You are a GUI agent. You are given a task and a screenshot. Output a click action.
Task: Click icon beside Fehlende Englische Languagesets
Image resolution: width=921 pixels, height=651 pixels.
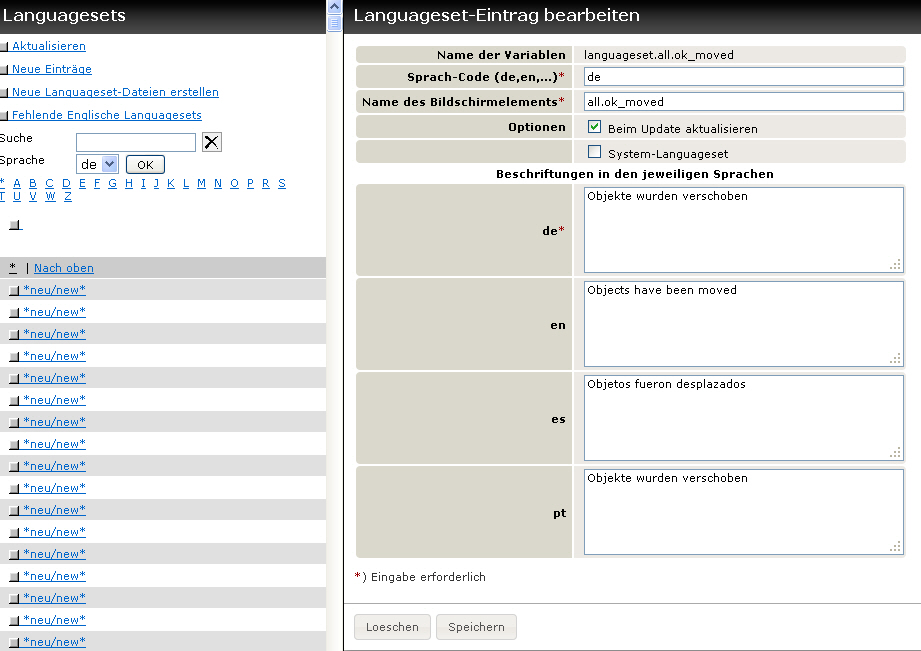coord(5,116)
